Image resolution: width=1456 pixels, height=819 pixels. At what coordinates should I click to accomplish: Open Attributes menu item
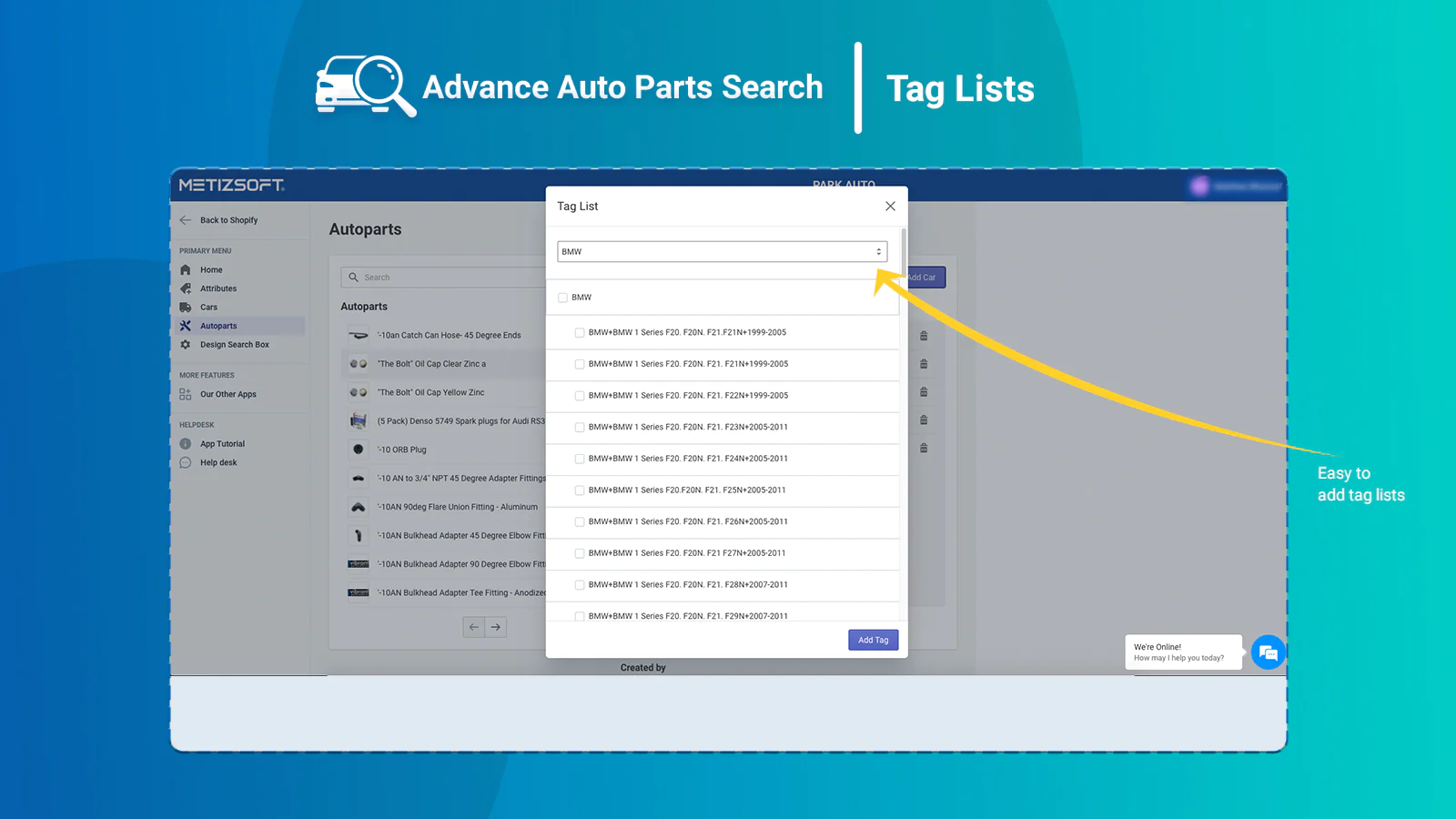pos(218,288)
